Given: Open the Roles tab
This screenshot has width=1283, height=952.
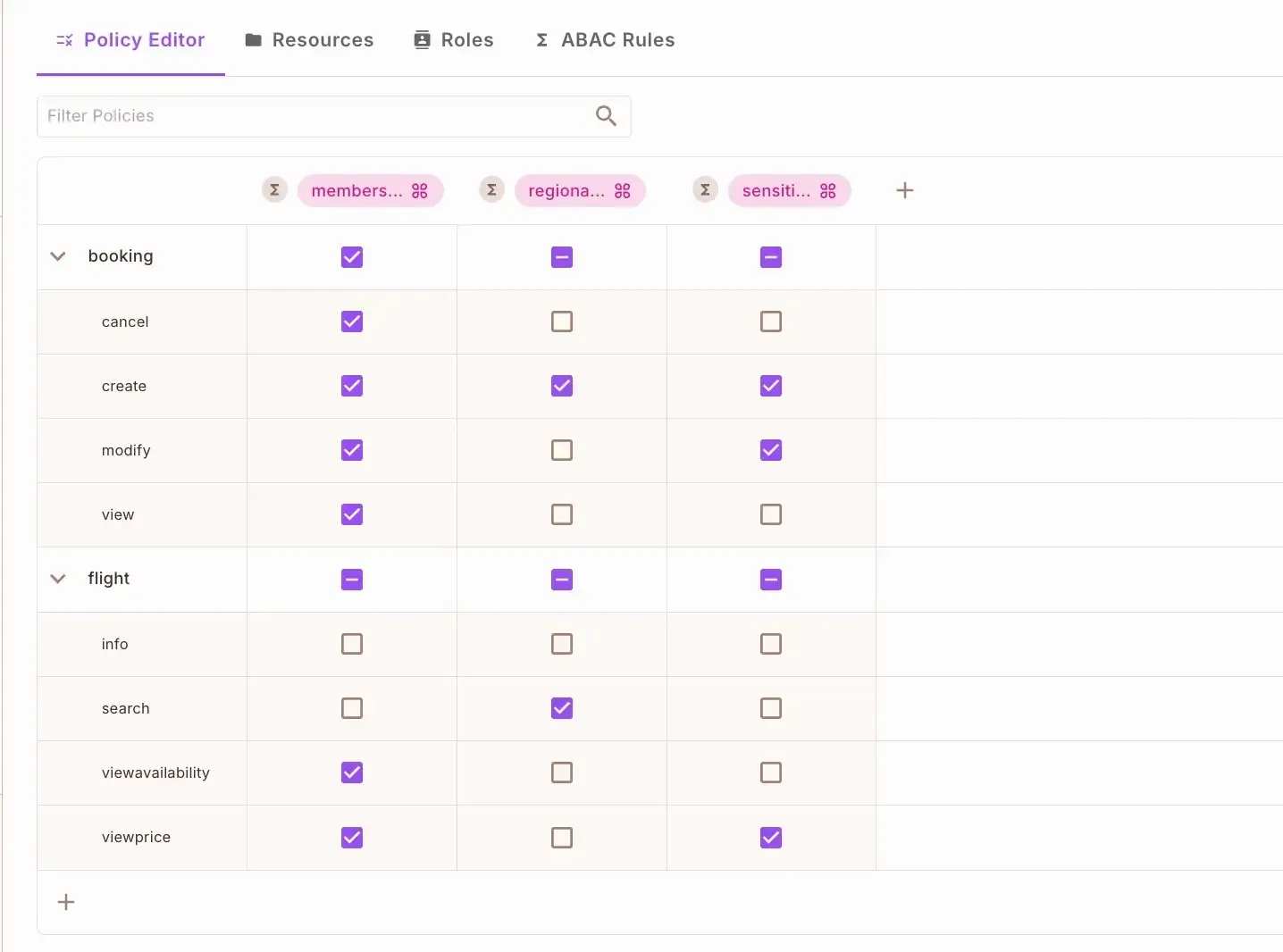Looking at the screenshot, I should [454, 40].
